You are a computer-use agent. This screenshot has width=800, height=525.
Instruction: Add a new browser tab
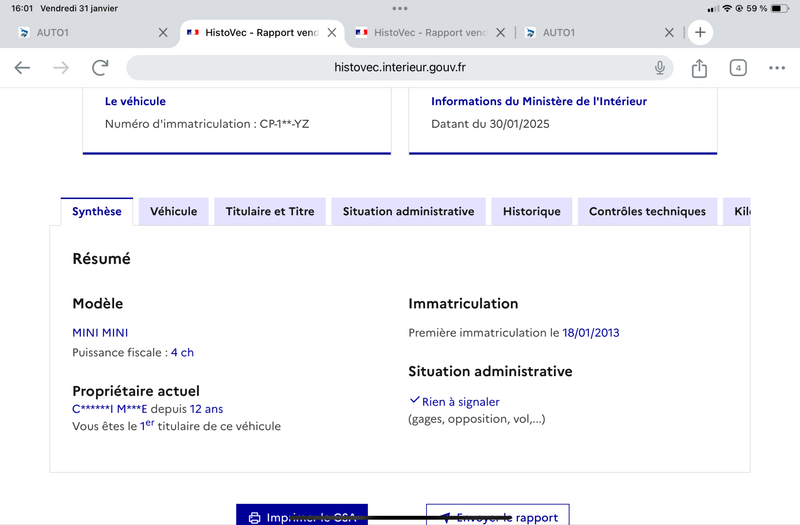[700, 33]
